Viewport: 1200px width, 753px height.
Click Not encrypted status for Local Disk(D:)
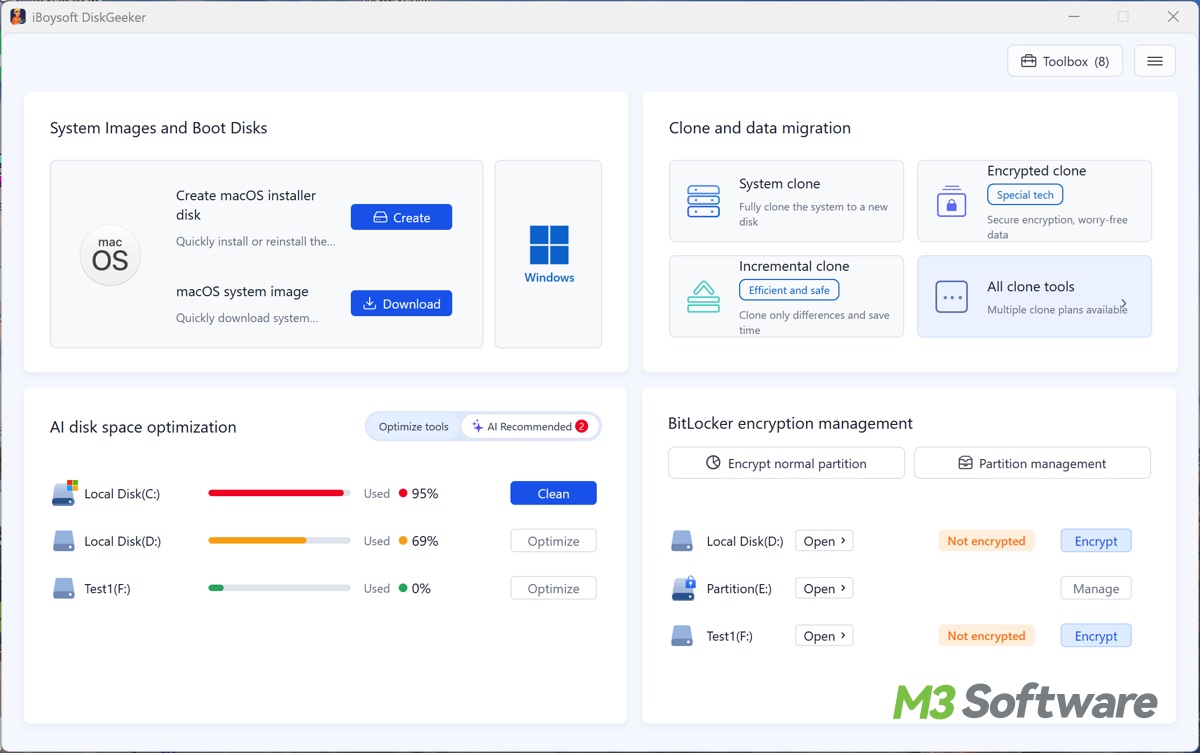coord(986,541)
